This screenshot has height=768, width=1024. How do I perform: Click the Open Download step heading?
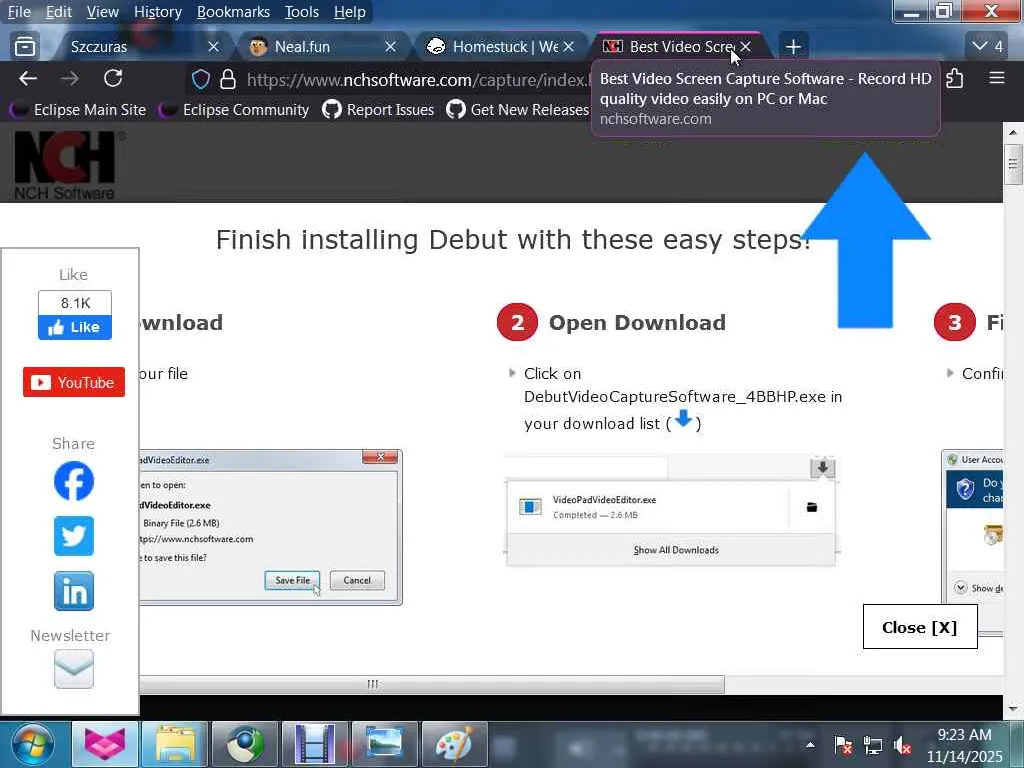pyautogui.click(x=637, y=322)
